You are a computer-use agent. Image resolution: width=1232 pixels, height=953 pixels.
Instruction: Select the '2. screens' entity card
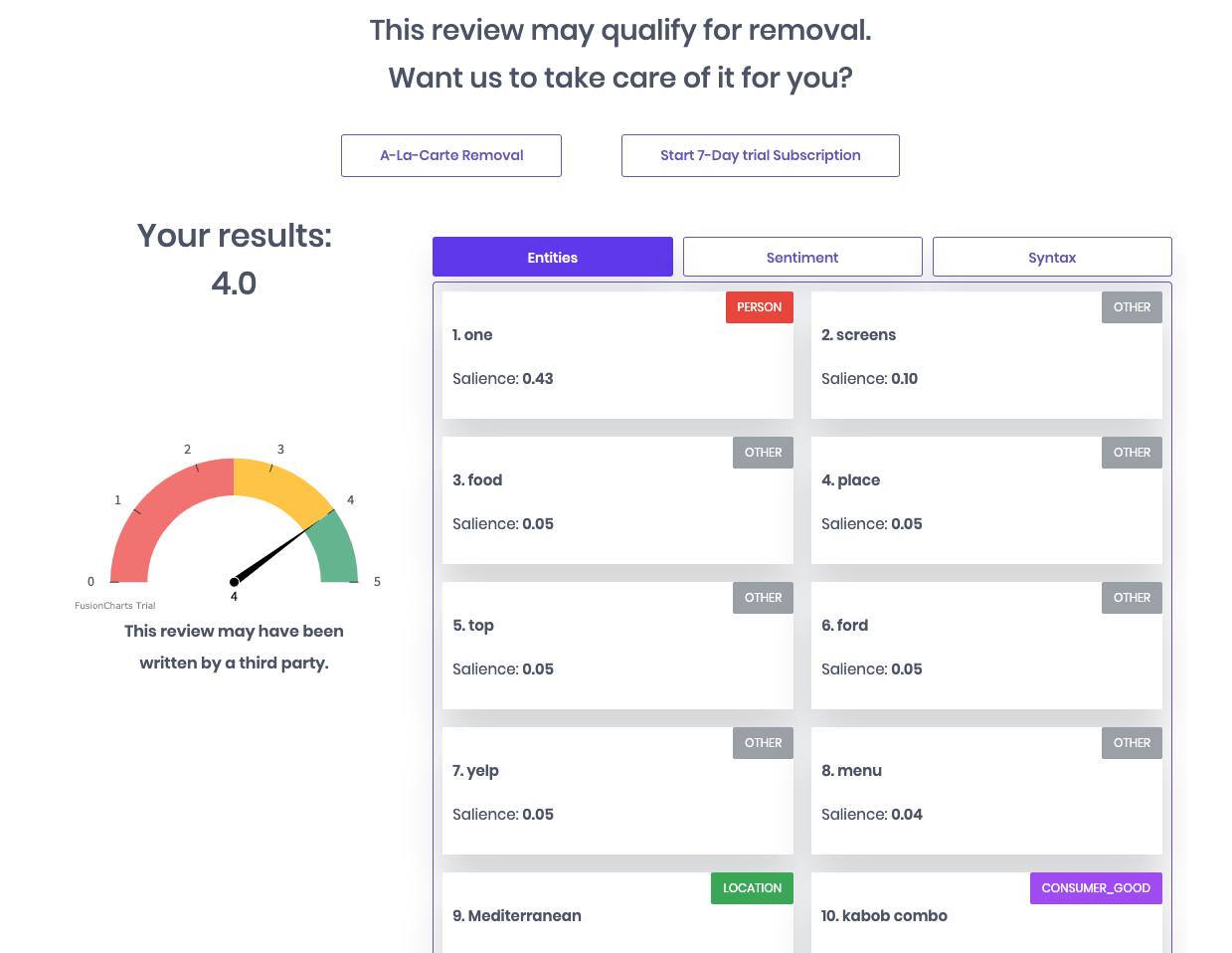click(x=985, y=355)
